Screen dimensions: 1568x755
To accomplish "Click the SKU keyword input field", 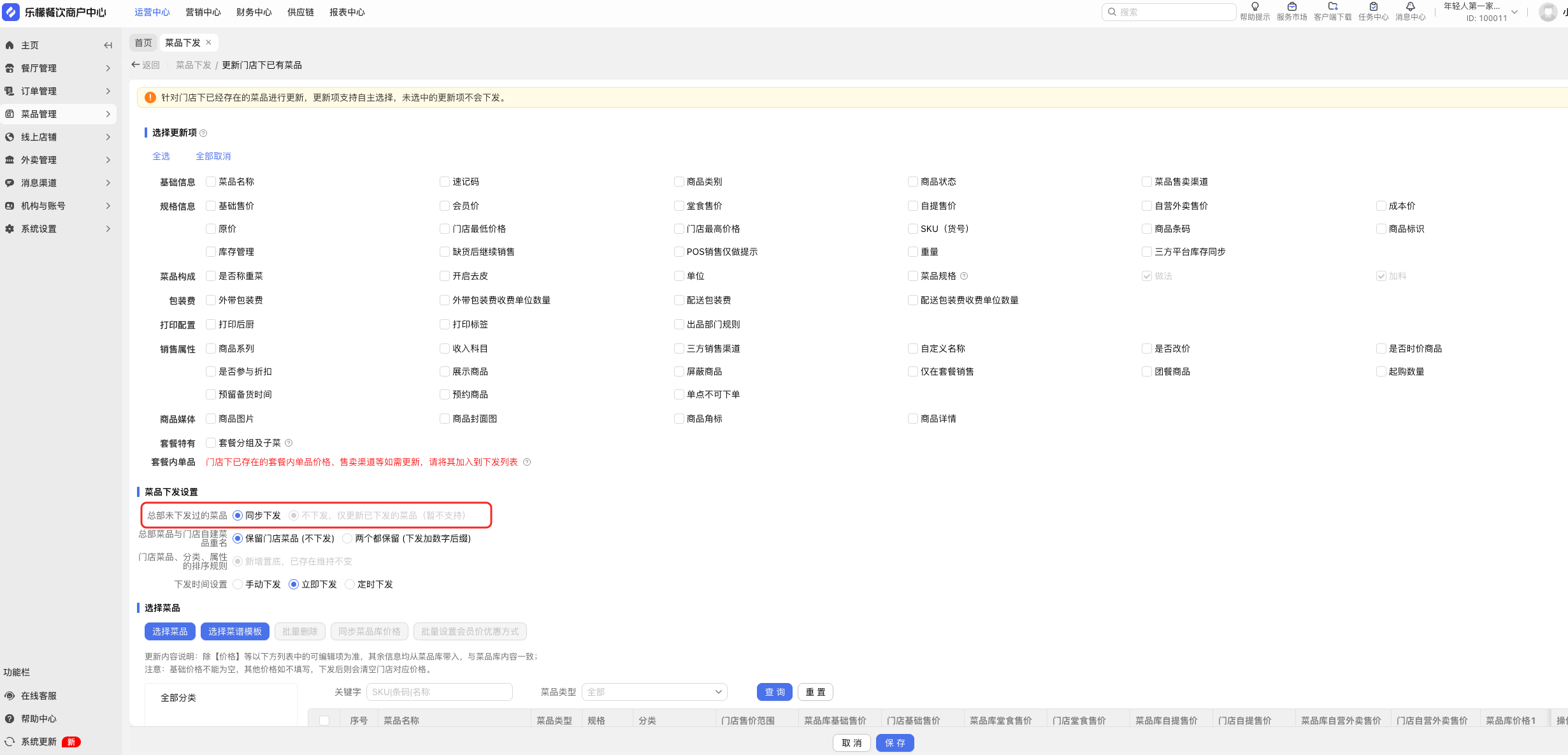I will [x=439, y=692].
